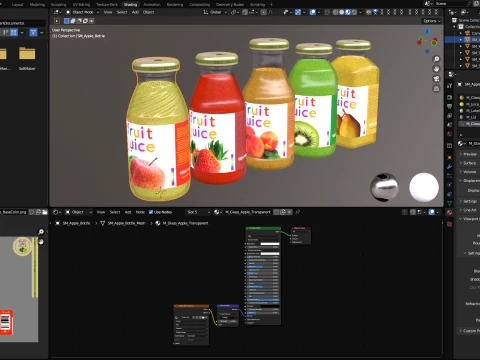
Task: Toggle viewport overlays
Action: [313, 12]
